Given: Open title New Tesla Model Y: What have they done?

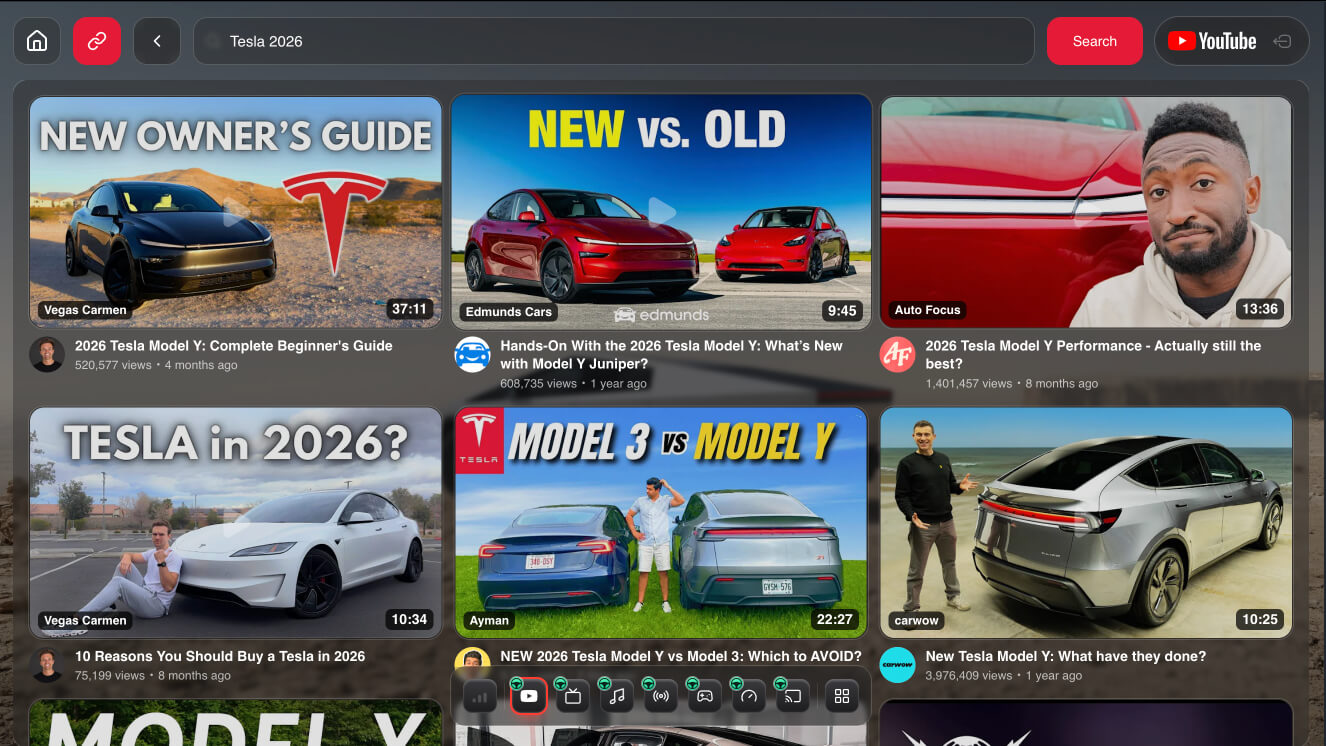Looking at the screenshot, I should tap(1065, 657).
